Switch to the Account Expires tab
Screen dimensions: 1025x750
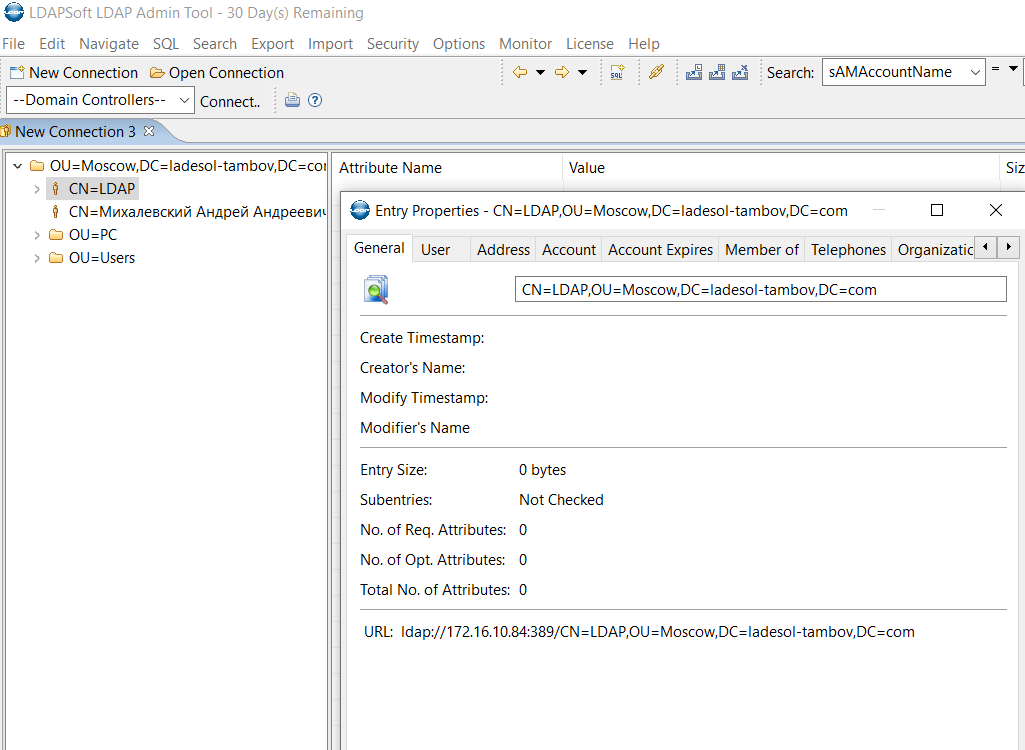(660, 250)
